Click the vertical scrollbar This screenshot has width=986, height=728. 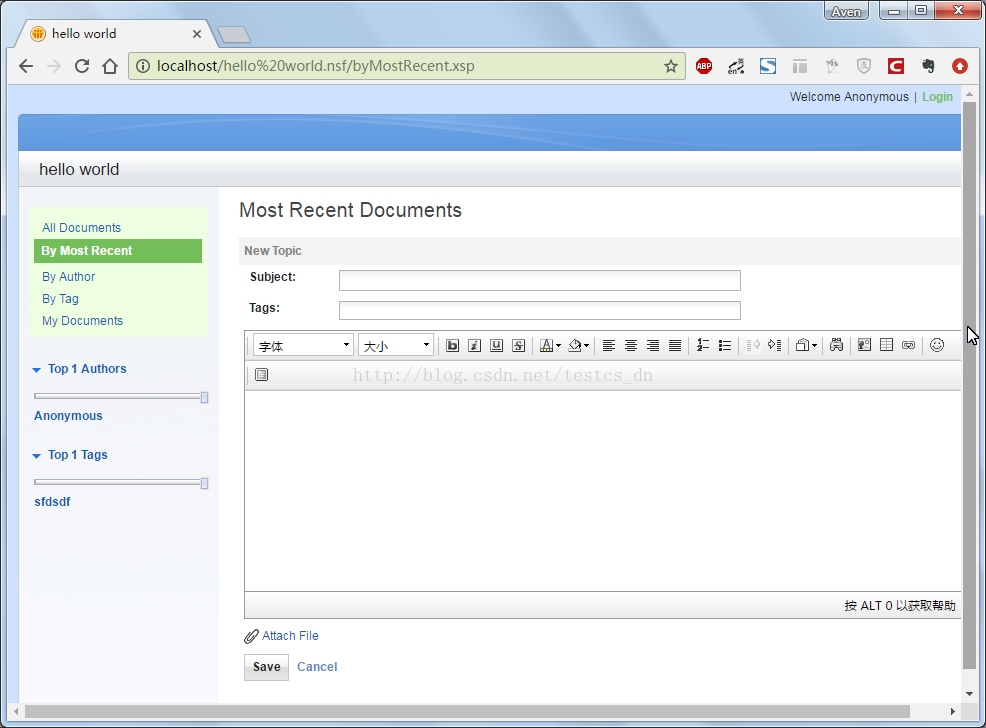tap(970, 385)
